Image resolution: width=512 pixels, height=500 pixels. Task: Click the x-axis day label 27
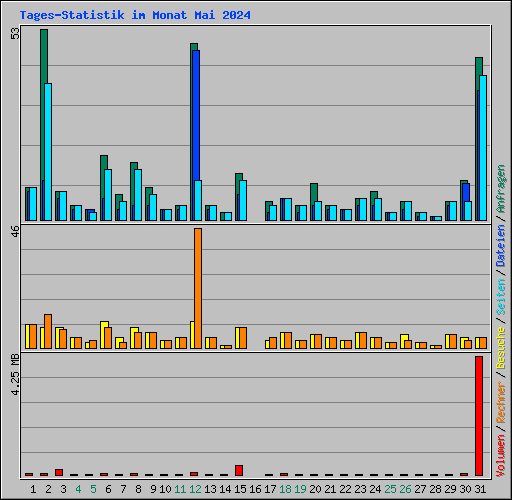click(x=420, y=489)
